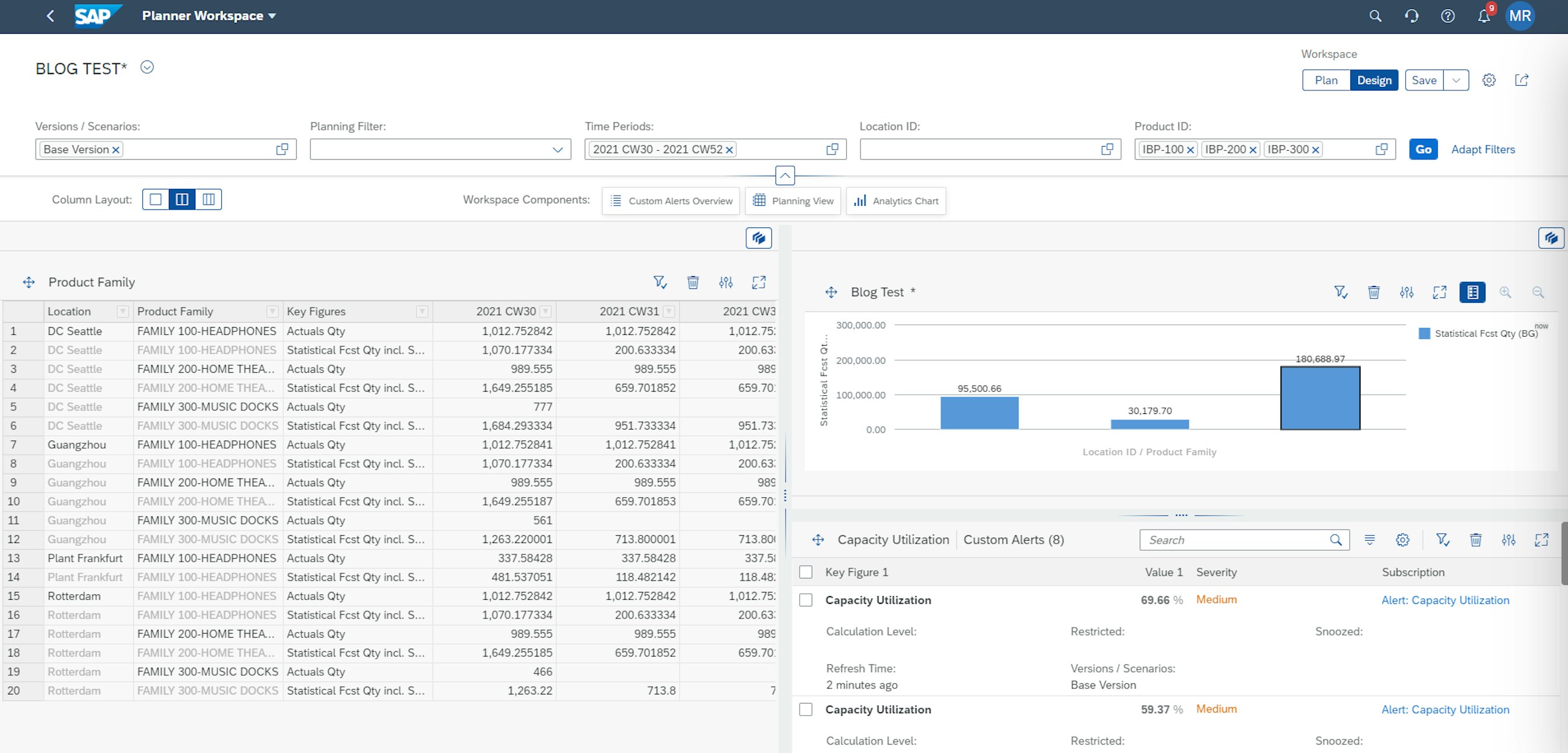This screenshot has width=1568, height=753.
Task: Click the Adapt Filters link
Action: coord(1483,148)
